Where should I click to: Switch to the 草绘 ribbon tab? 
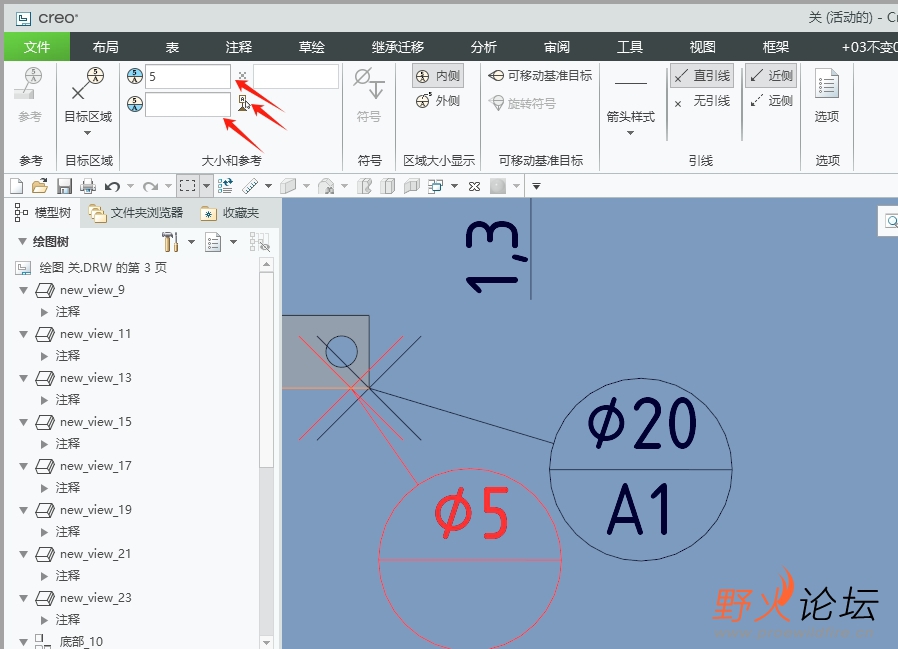click(312, 47)
